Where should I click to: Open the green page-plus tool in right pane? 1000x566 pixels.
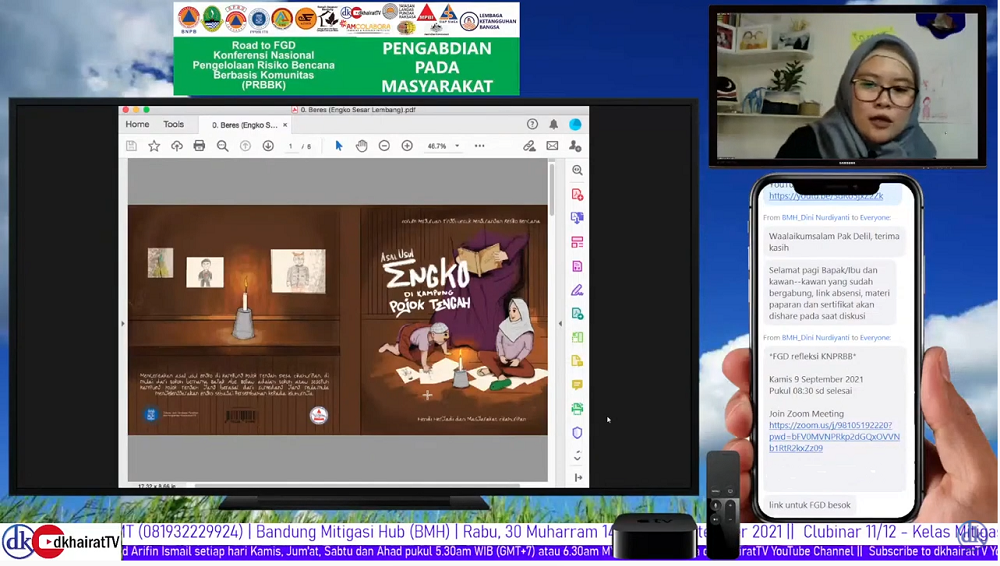(x=577, y=313)
